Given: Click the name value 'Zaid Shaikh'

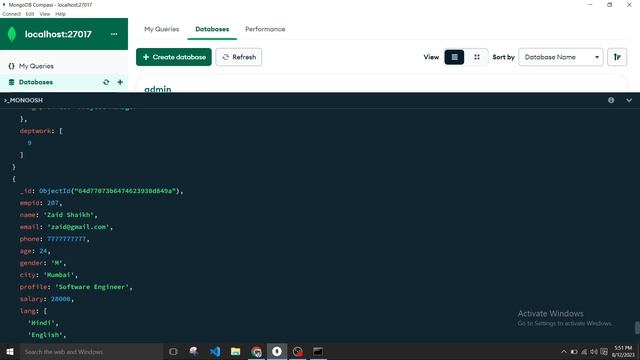Looking at the screenshot, I should 69,215.
